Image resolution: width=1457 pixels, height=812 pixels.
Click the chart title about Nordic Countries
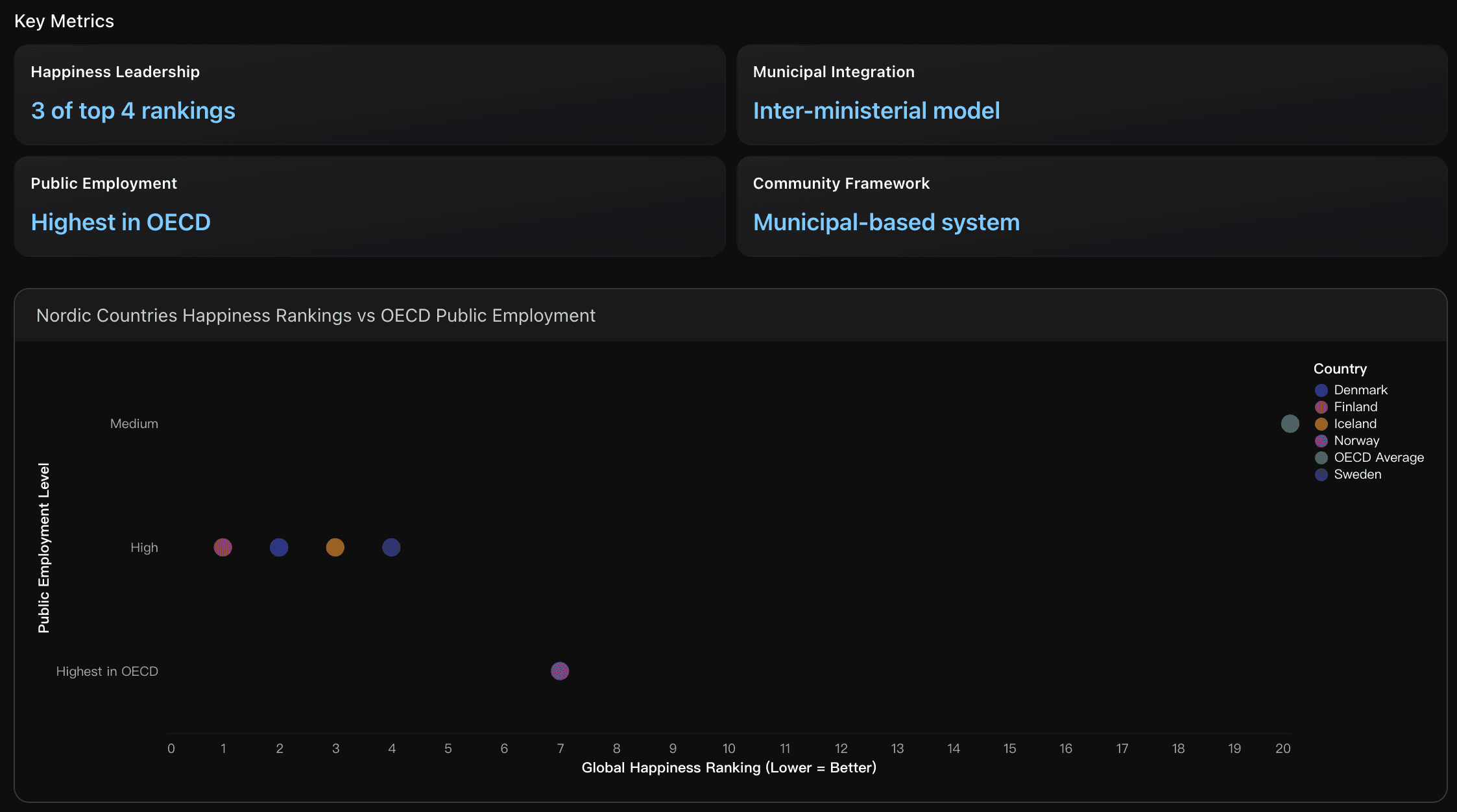[x=315, y=315]
